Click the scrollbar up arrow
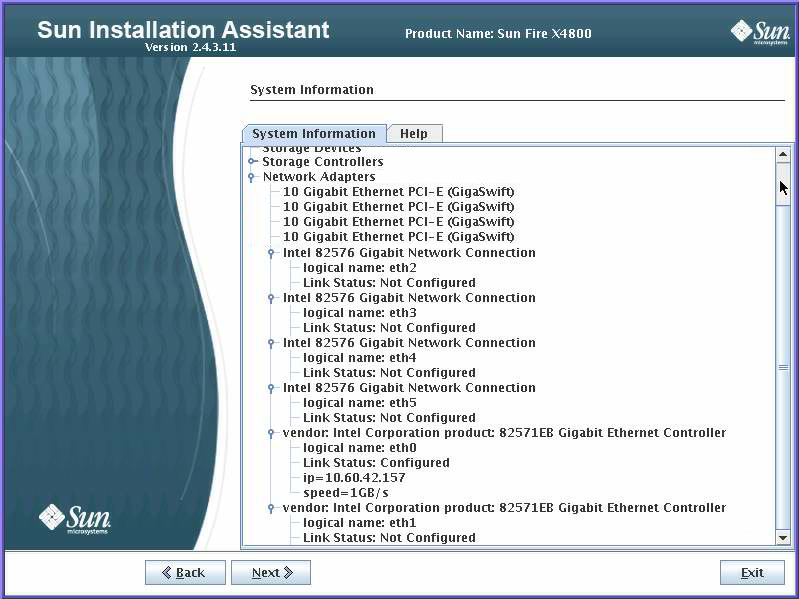799x599 pixels. tap(783, 154)
